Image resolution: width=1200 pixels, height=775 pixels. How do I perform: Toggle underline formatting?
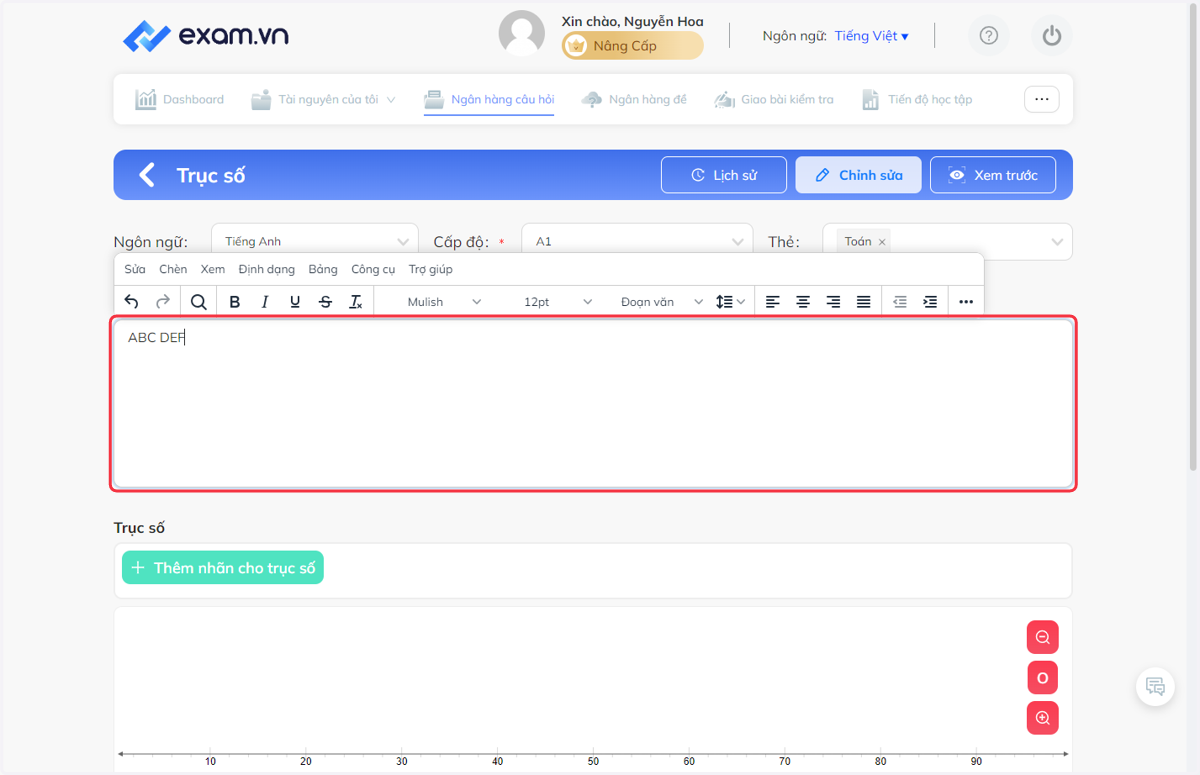pyautogui.click(x=295, y=301)
